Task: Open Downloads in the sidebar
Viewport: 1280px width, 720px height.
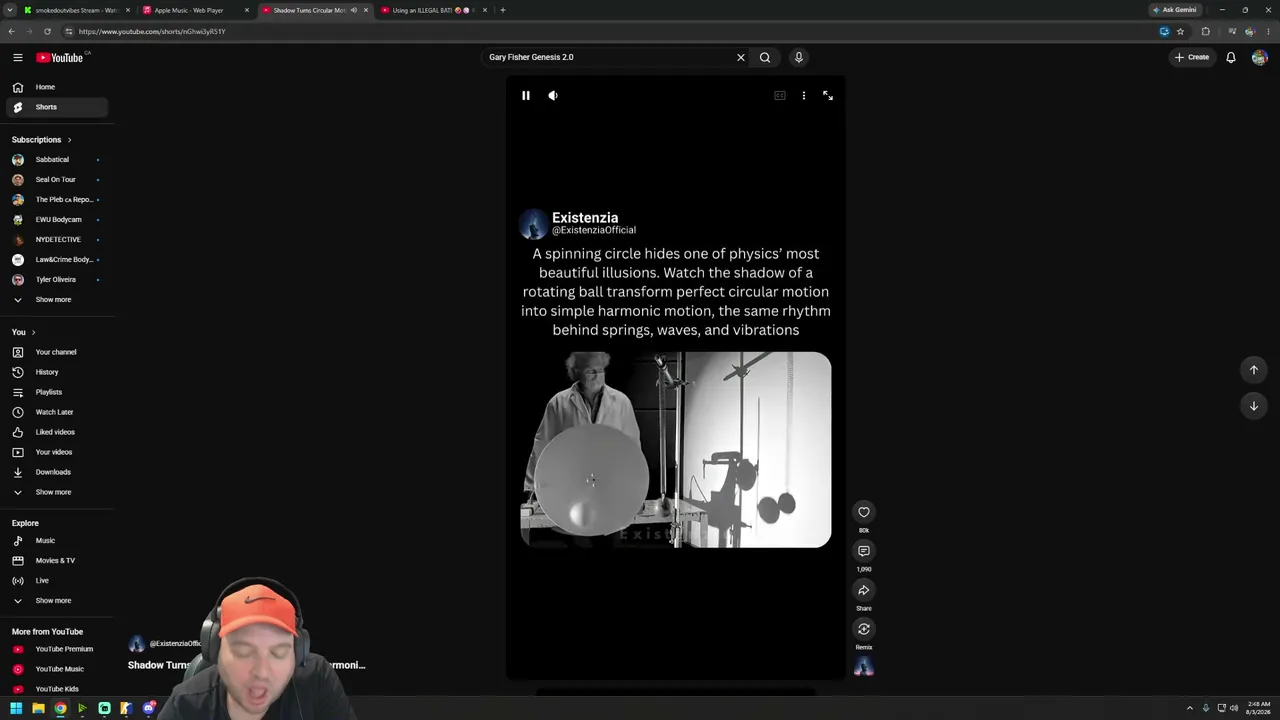Action: coord(55,472)
